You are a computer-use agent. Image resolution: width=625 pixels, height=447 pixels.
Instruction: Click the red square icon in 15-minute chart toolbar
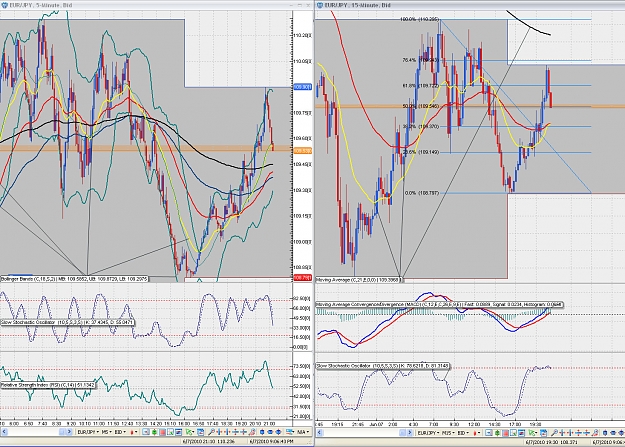pos(505,432)
